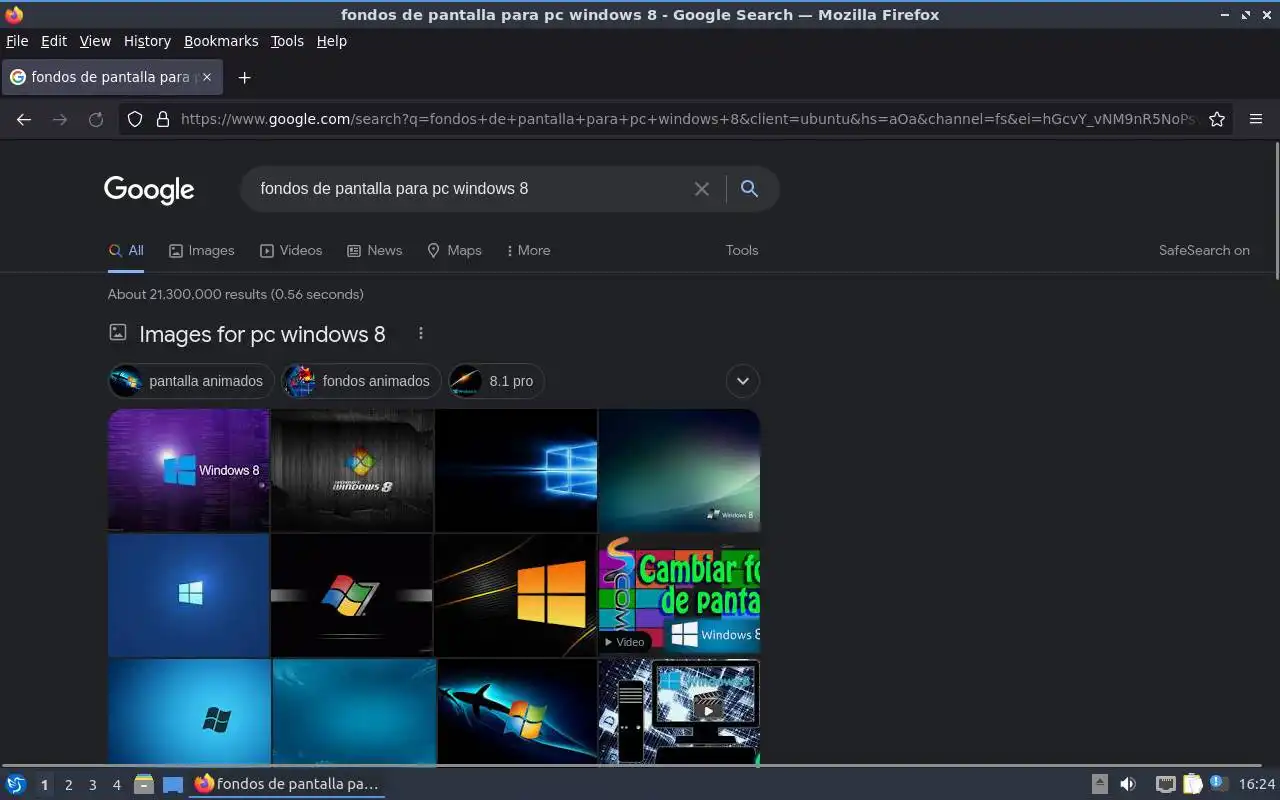
Task: Open the purple Windows 8 wallpaper thumbnail
Action: click(x=189, y=470)
